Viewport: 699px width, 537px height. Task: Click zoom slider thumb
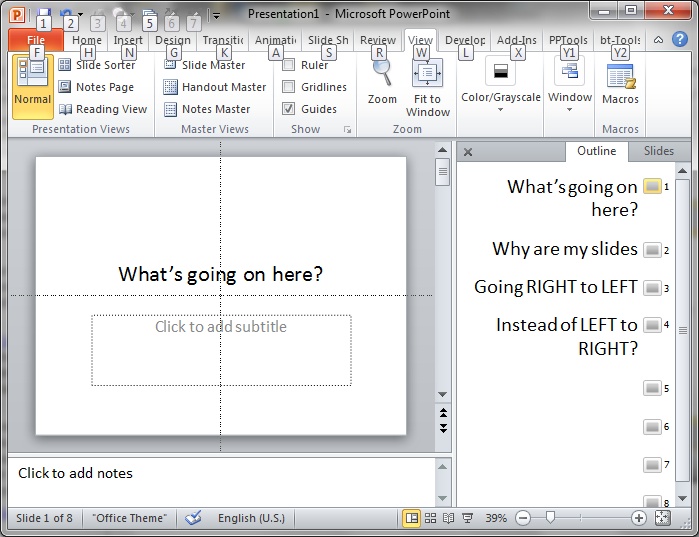coord(550,517)
